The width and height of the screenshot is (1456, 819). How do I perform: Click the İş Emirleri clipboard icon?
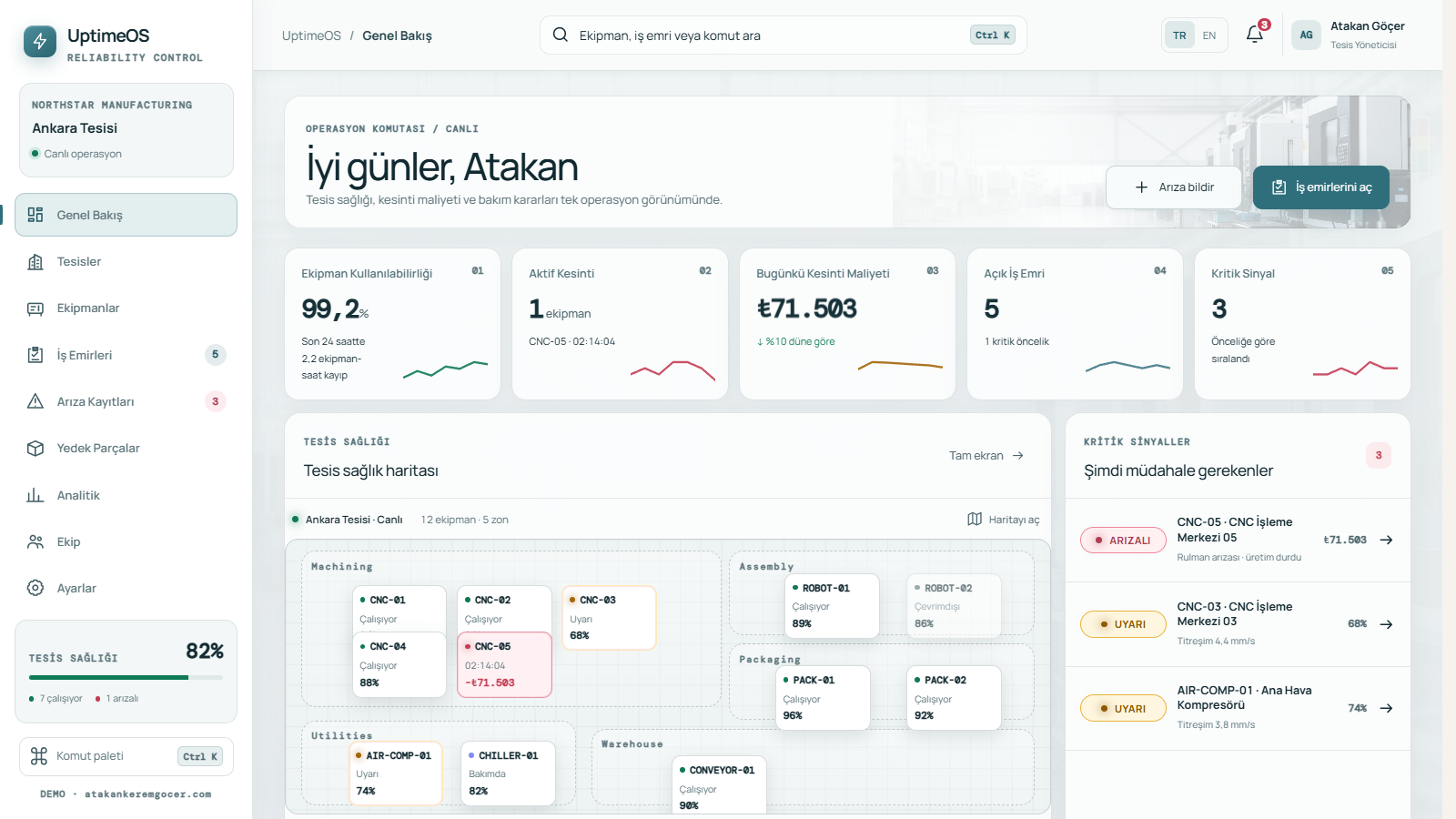coord(35,355)
